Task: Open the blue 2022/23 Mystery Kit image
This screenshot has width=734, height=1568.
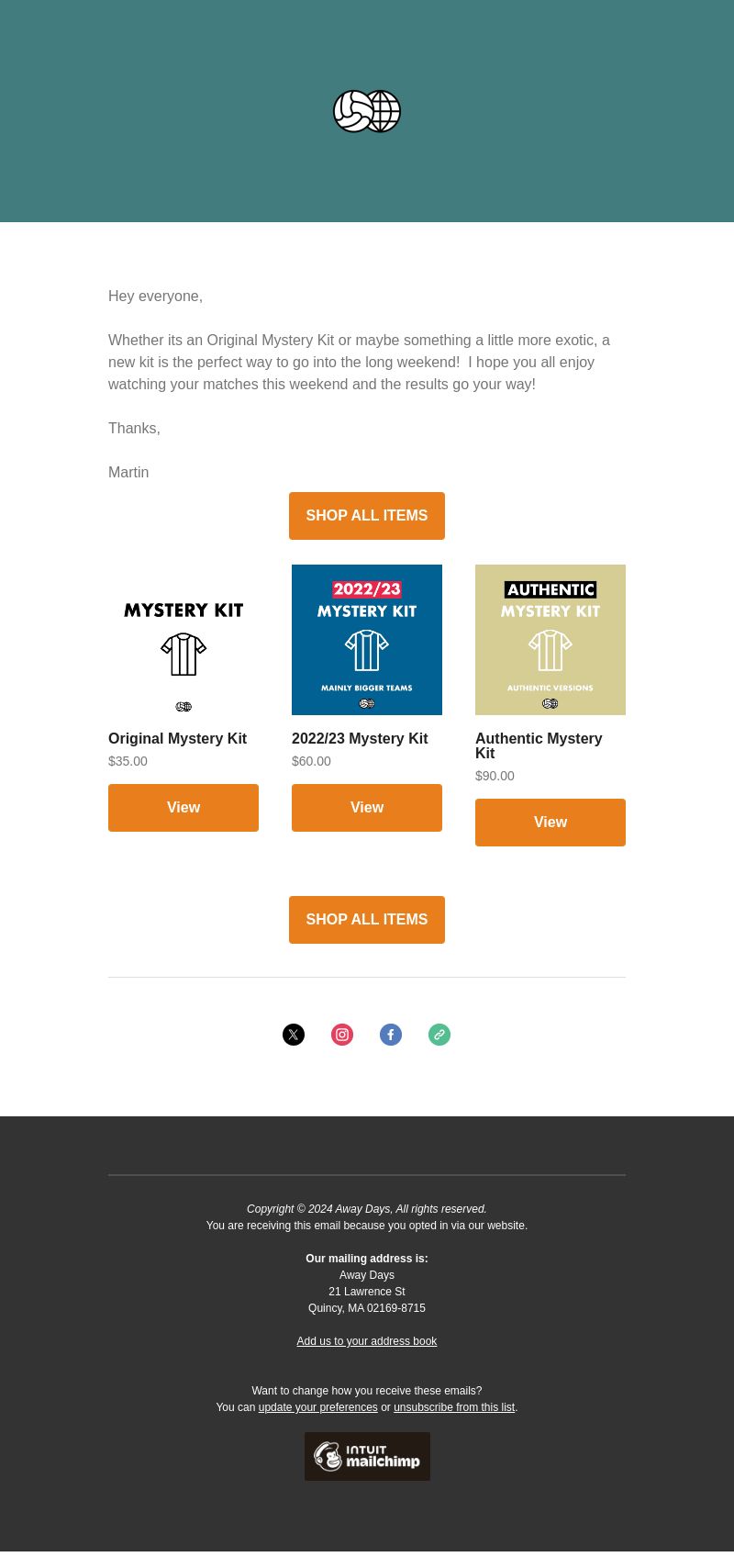Action: pyautogui.click(x=367, y=640)
